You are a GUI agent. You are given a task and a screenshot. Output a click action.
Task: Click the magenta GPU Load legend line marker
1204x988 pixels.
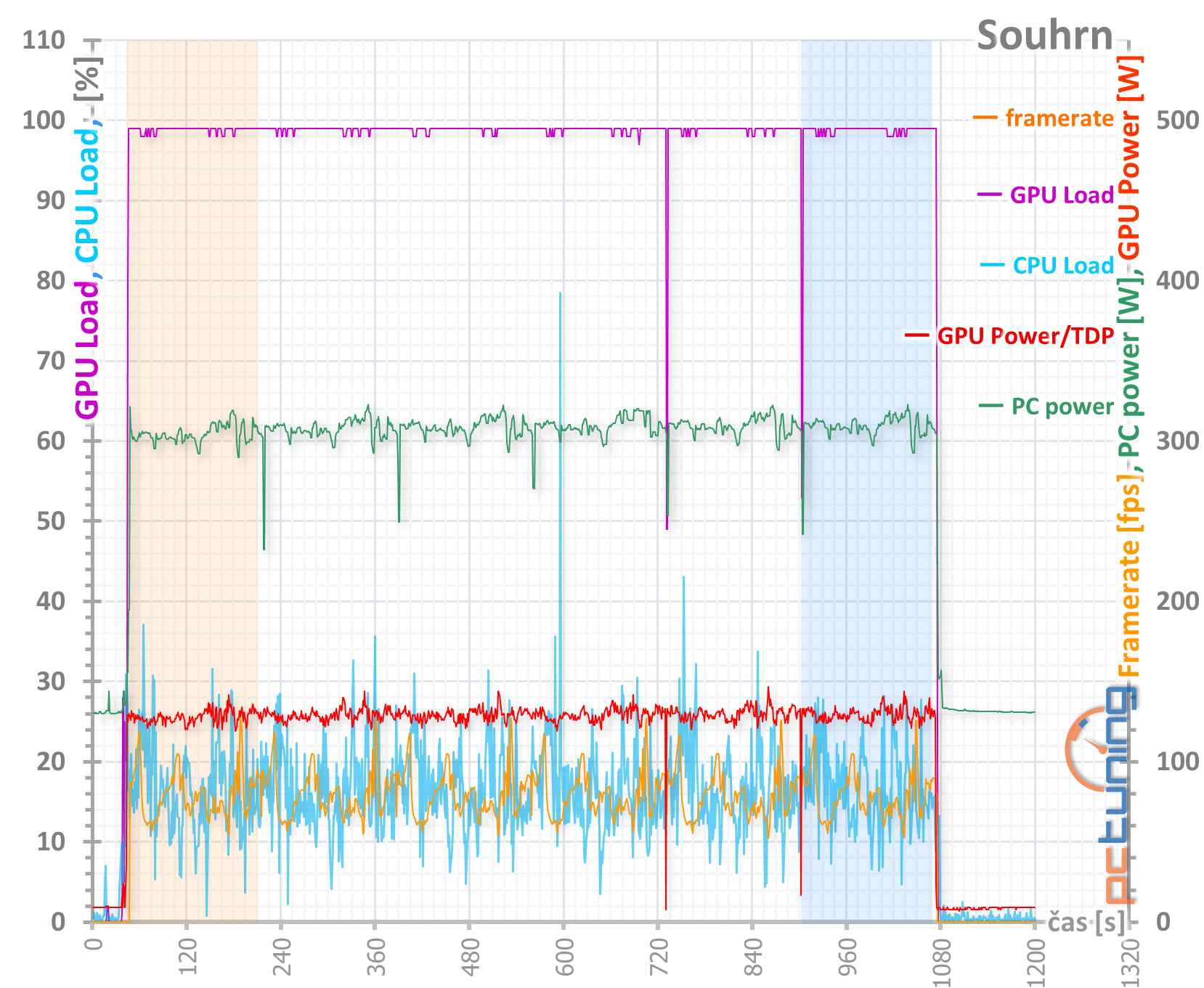(x=990, y=195)
